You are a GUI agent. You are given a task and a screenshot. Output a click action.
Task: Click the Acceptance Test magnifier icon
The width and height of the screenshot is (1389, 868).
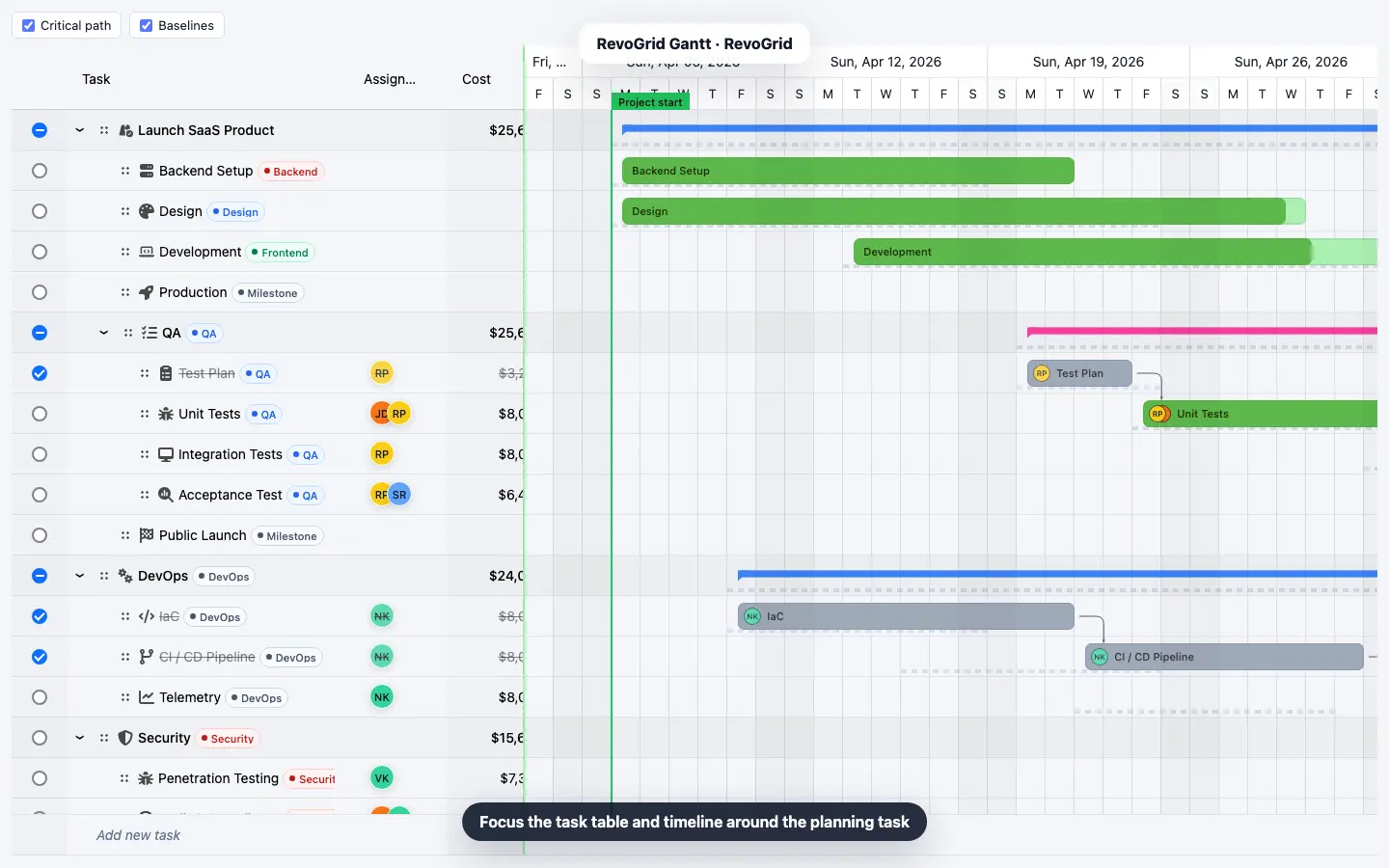[166, 495]
